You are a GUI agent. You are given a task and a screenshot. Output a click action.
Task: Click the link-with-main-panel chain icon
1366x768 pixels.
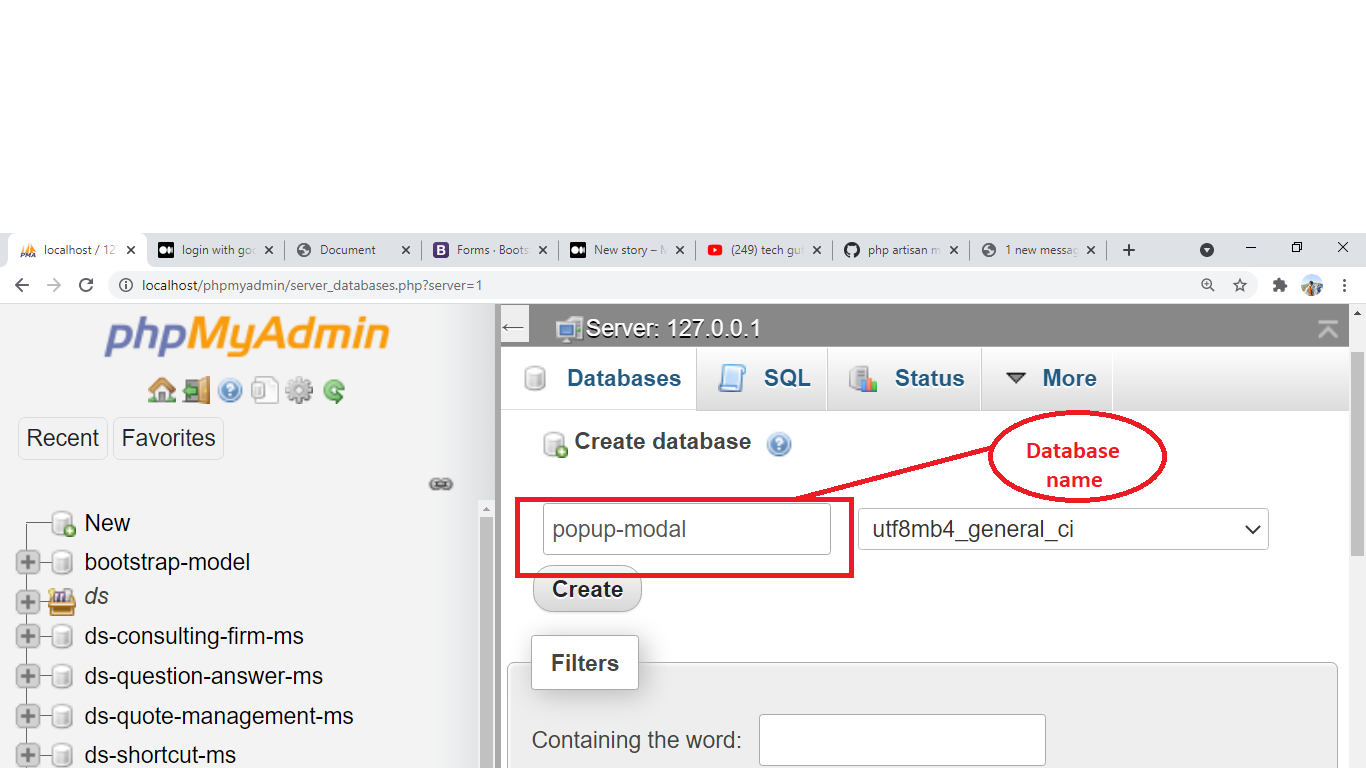[441, 484]
